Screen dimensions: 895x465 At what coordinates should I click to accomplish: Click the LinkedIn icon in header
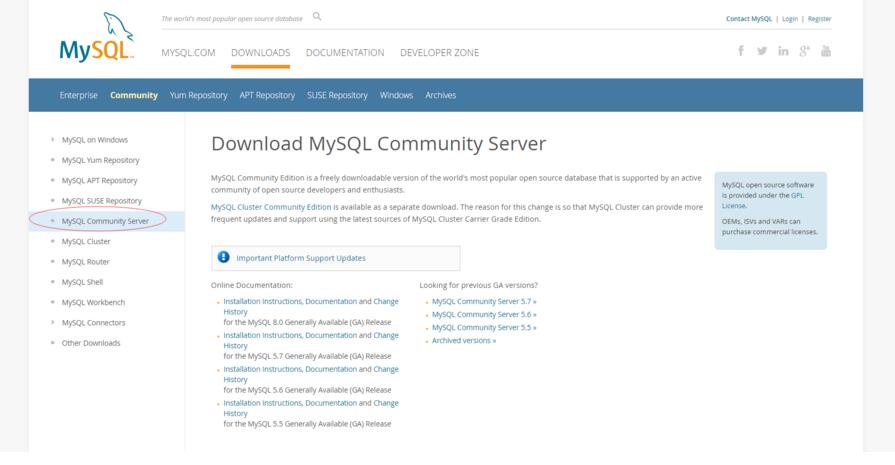[783, 52]
